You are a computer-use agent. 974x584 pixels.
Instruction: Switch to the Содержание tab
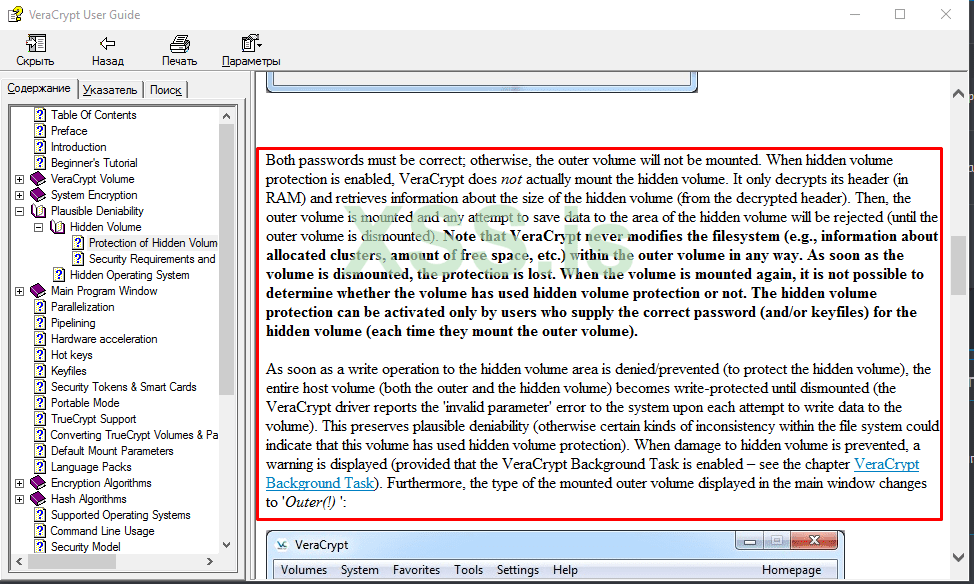click(39, 88)
